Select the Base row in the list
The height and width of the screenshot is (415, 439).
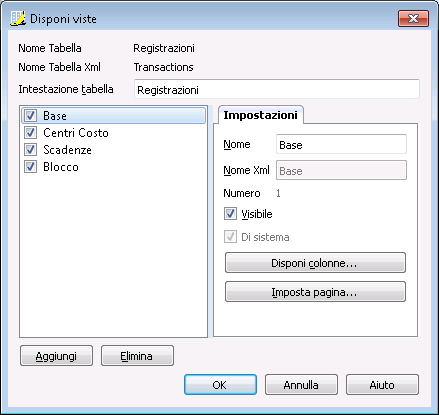pos(114,116)
